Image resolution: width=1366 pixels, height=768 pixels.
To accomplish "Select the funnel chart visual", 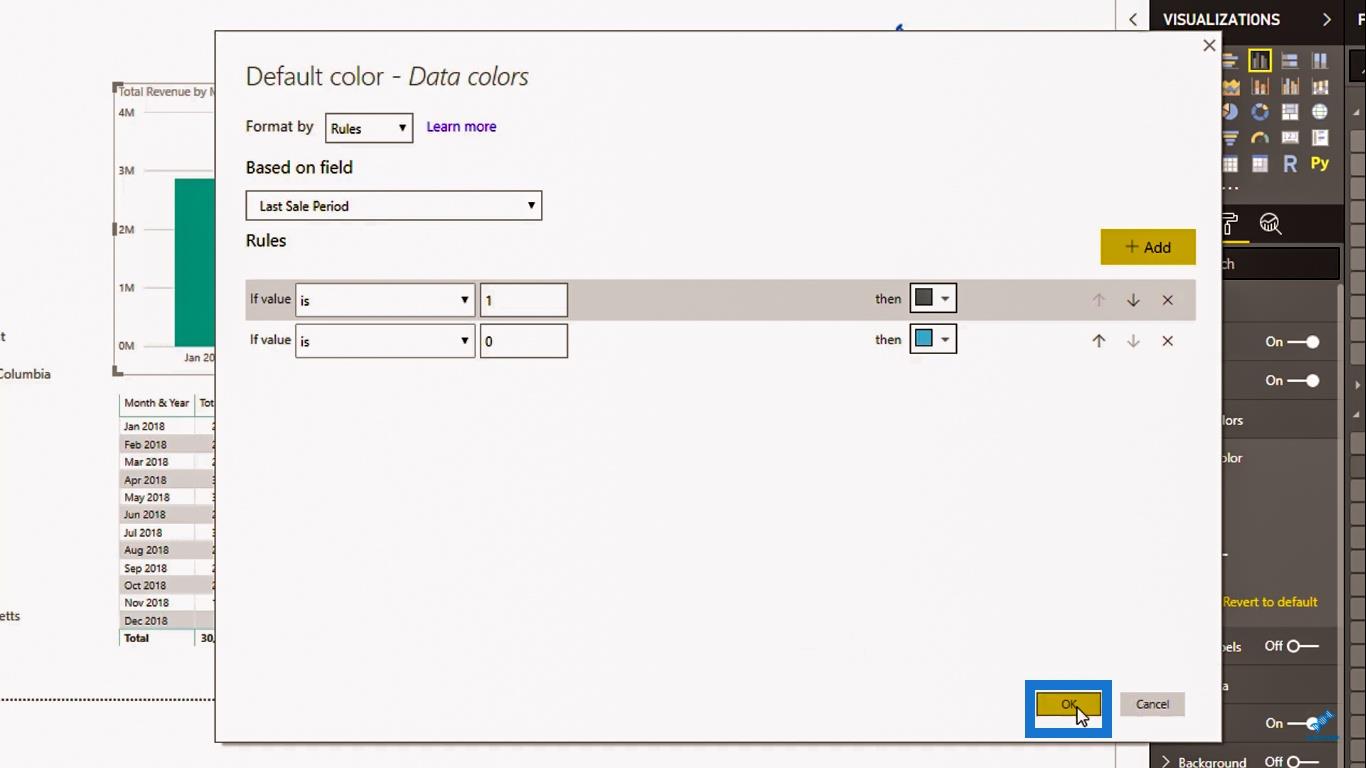I will (x=1230, y=138).
